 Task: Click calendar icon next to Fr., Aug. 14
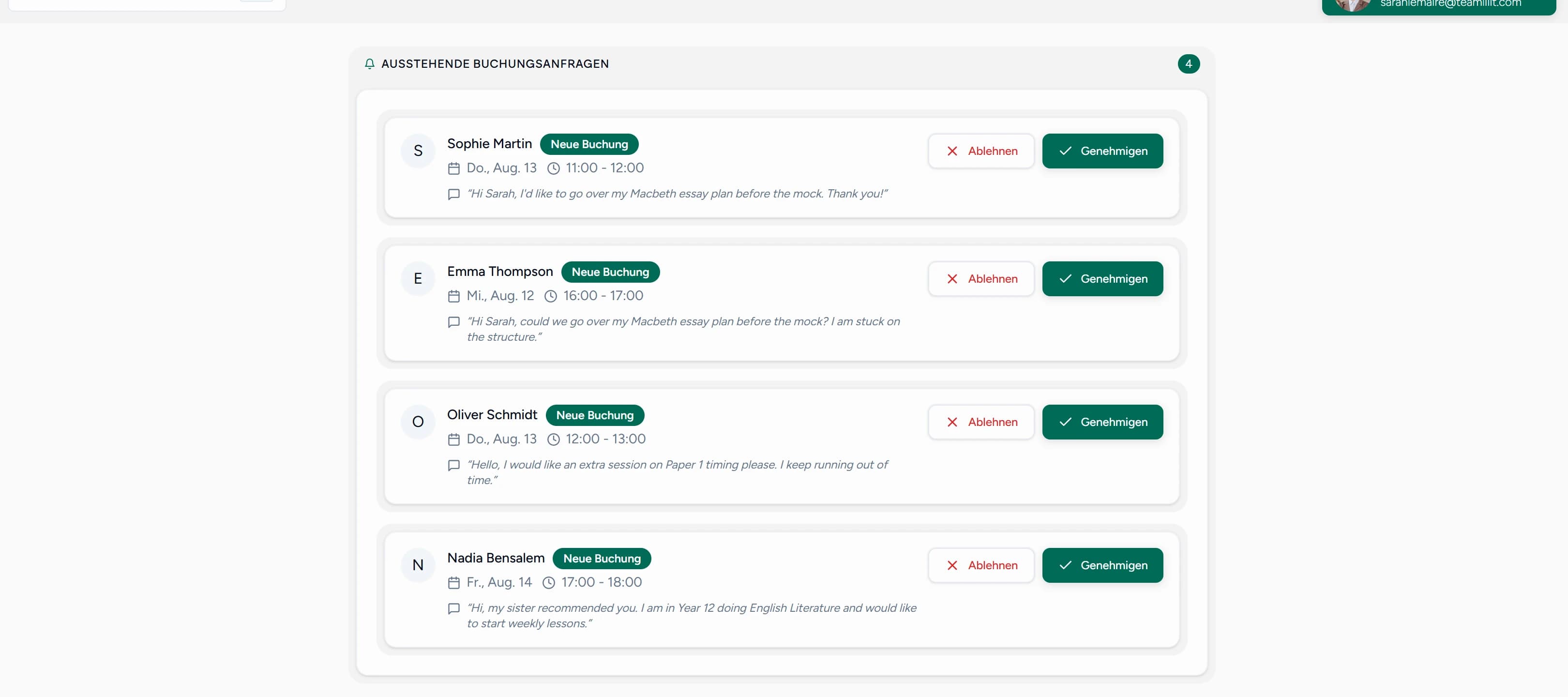point(453,583)
